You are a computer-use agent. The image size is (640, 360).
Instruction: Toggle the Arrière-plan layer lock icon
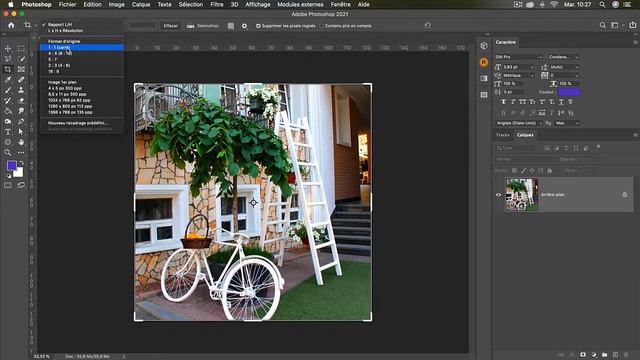click(625, 195)
